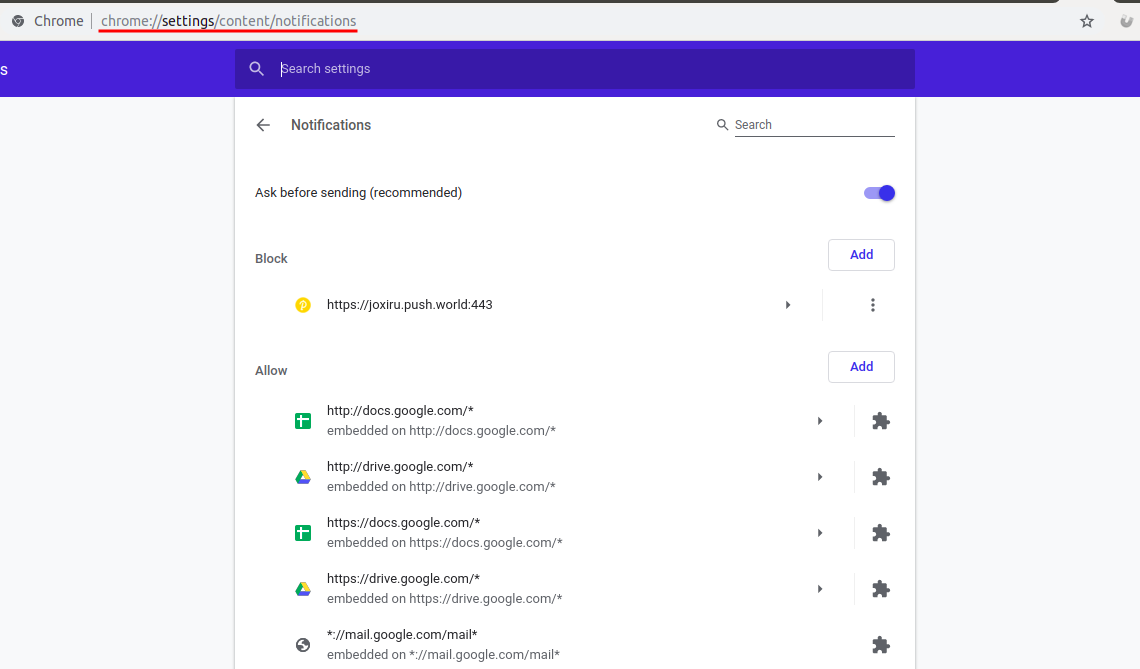Click the yellow joxiru.push.world site icon

coord(303,305)
